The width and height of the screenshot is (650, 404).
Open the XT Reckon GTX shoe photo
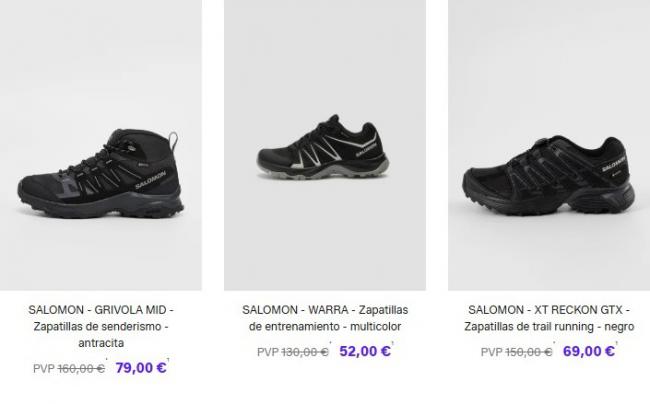[549, 145]
